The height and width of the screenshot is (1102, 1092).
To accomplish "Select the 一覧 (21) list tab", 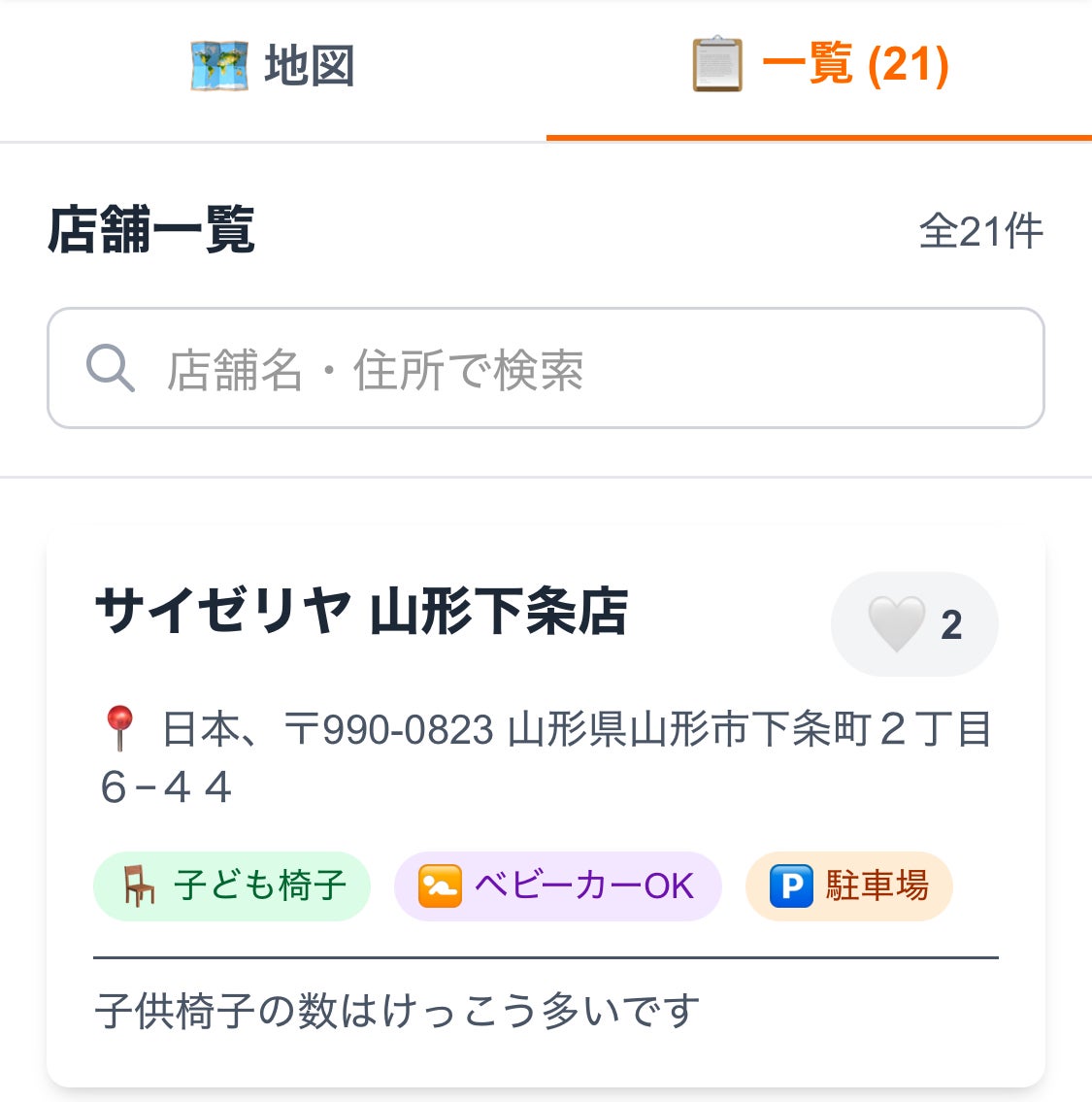I will click(820, 67).
